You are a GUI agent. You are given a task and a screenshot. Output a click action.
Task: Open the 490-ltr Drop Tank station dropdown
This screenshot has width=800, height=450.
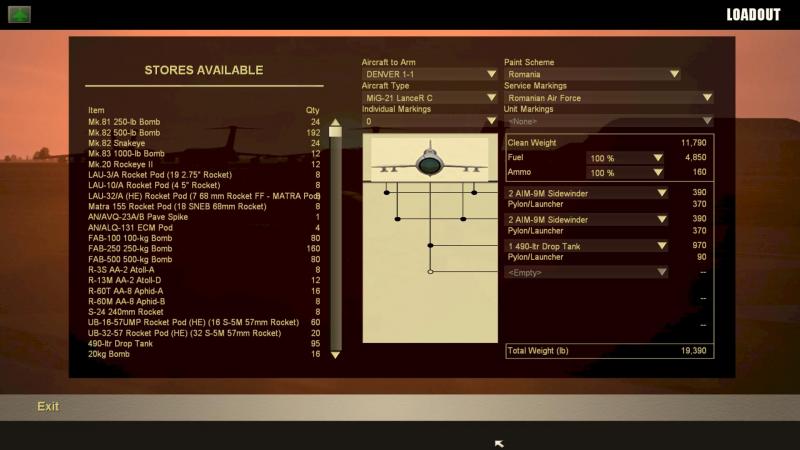(586, 246)
